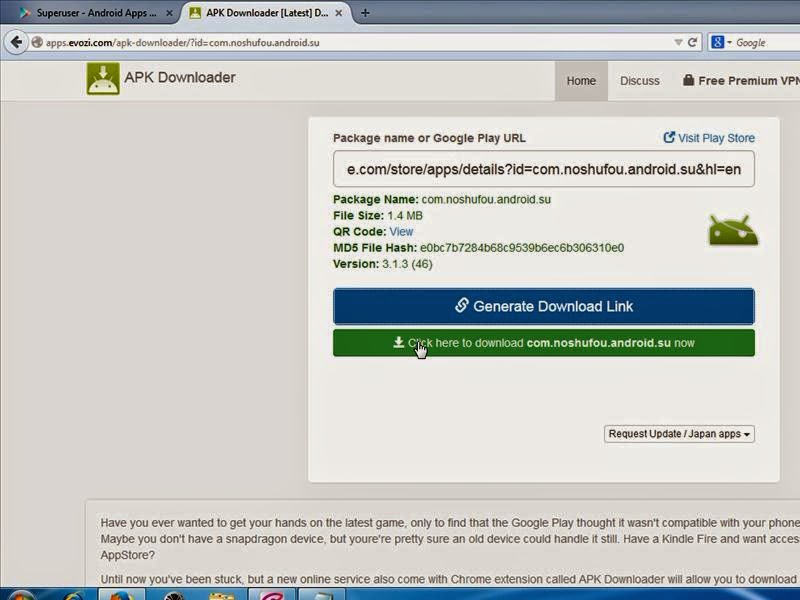This screenshot has height=600, width=800.
Task: Close the APK Downloader browser tab
Action: [338, 13]
